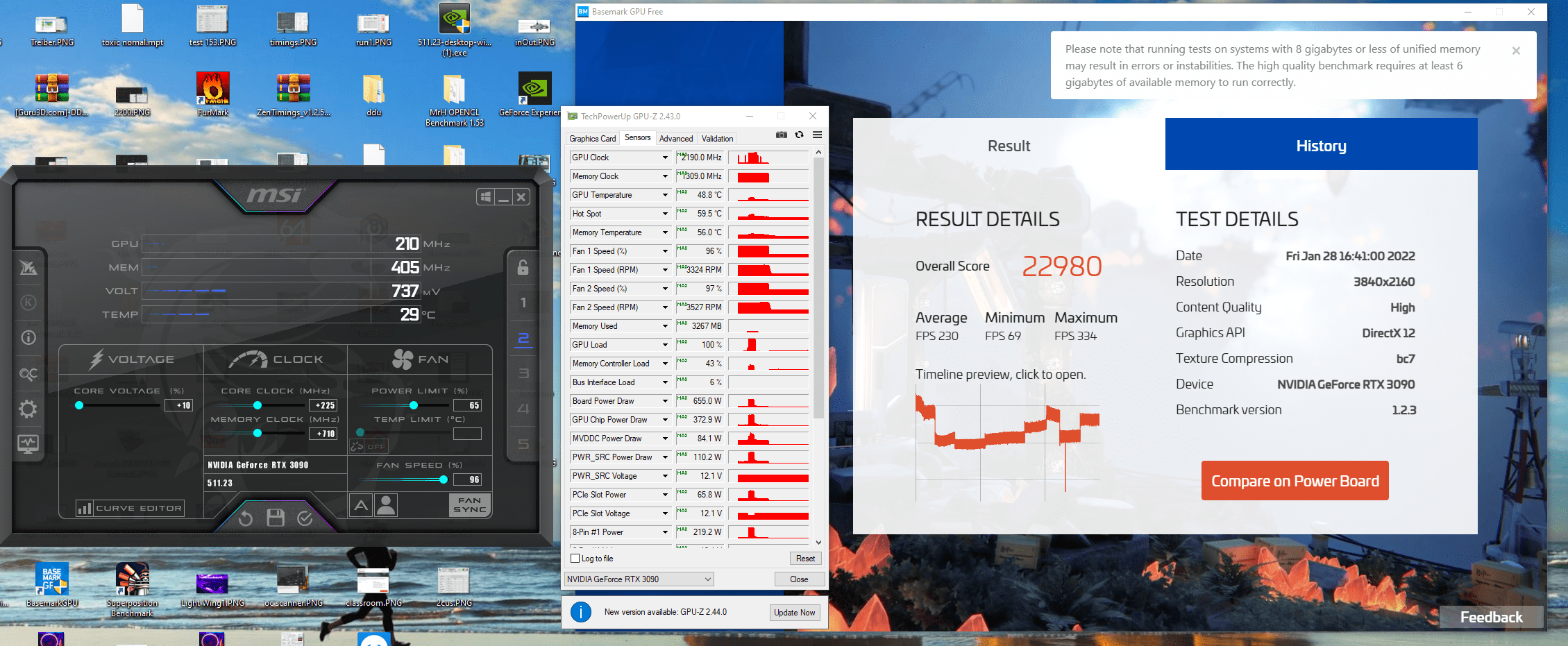The image size is (1568, 646).
Task: Click the GPU-Z Close button
Action: pyautogui.click(x=799, y=579)
